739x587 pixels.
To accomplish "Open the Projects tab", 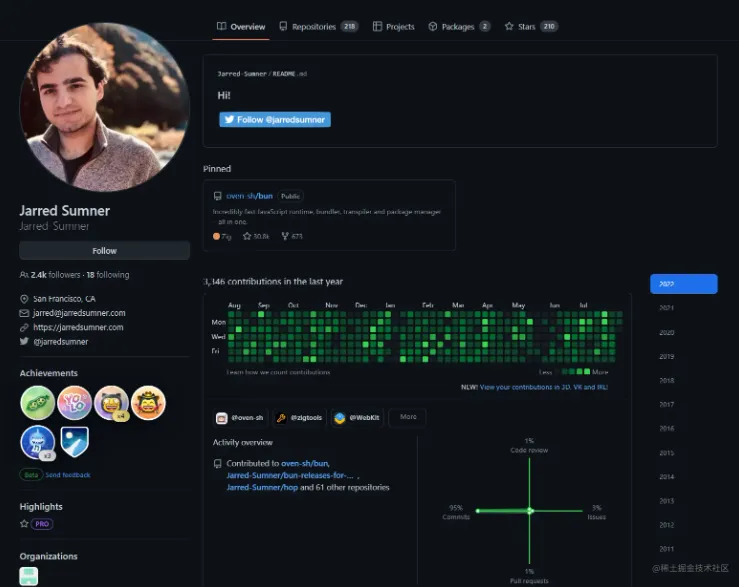I will 394,26.
